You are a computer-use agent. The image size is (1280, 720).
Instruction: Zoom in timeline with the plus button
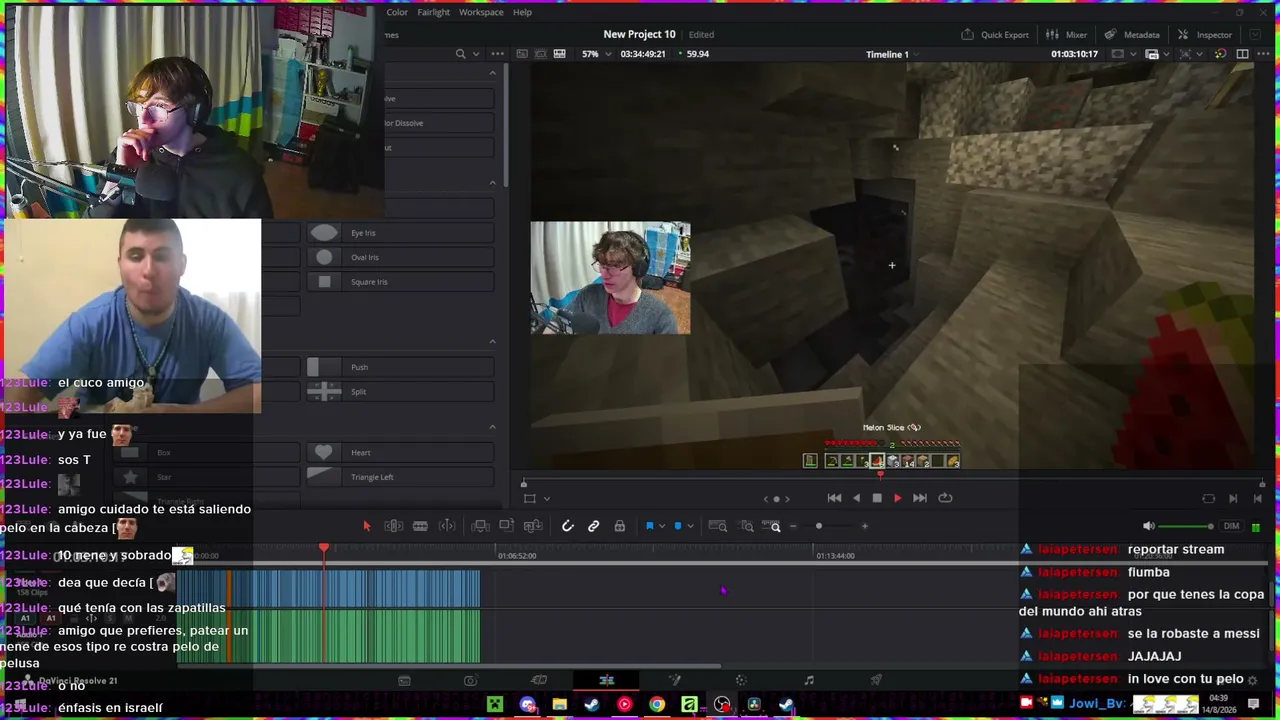865,526
